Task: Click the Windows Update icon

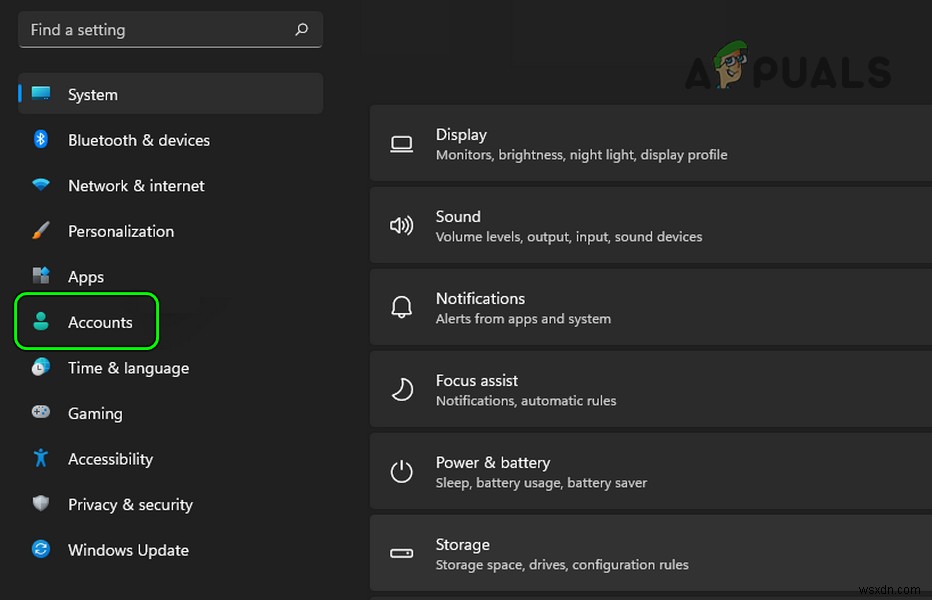Action: point(40,550)
